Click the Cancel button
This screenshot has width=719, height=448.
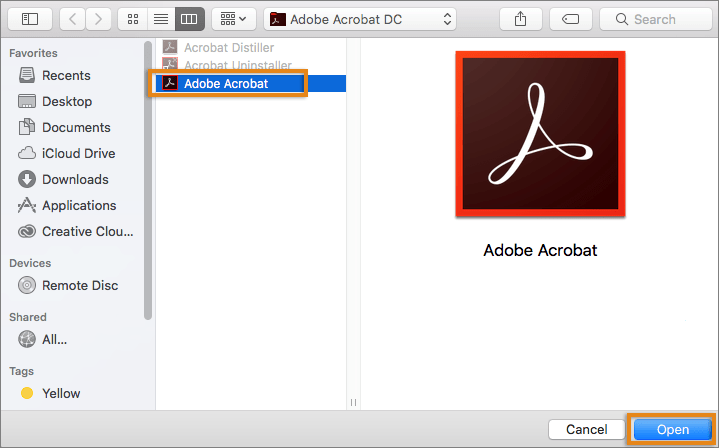tap(586, 429)
